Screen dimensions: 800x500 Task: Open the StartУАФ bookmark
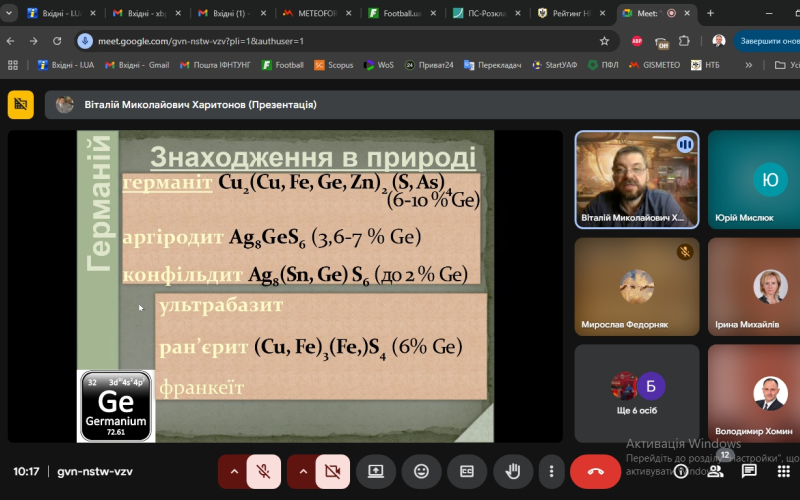tap(555, 65)
